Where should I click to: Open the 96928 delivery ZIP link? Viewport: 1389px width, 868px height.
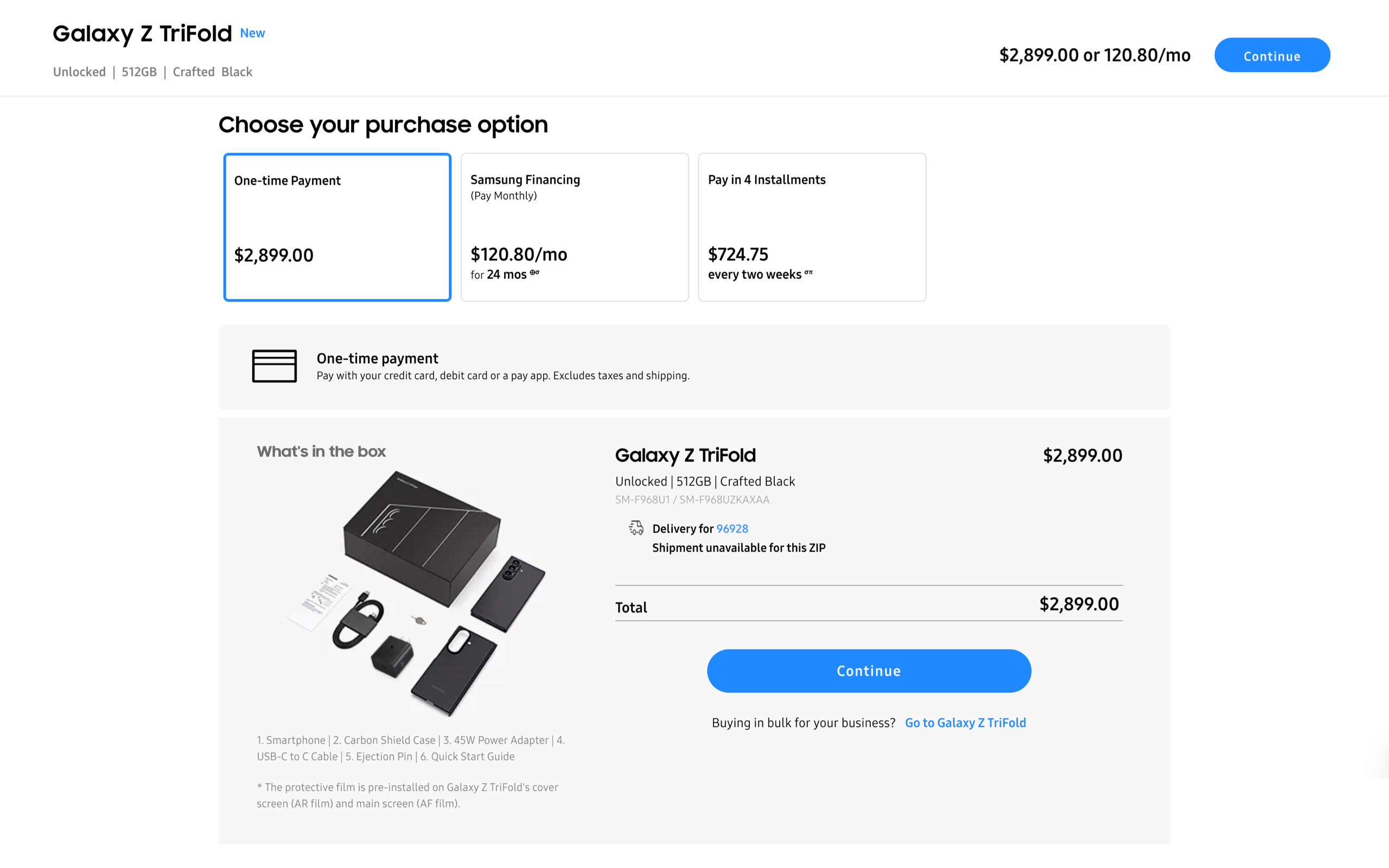(x=732, y=528)
